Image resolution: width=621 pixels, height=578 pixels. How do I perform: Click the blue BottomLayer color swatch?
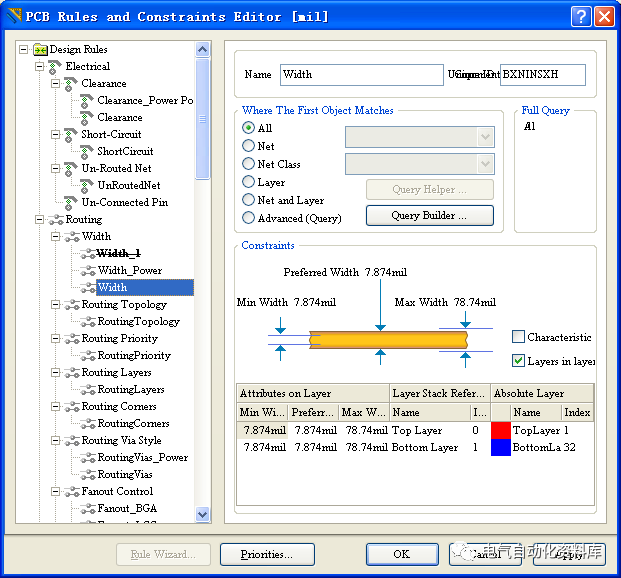(501, 448)
